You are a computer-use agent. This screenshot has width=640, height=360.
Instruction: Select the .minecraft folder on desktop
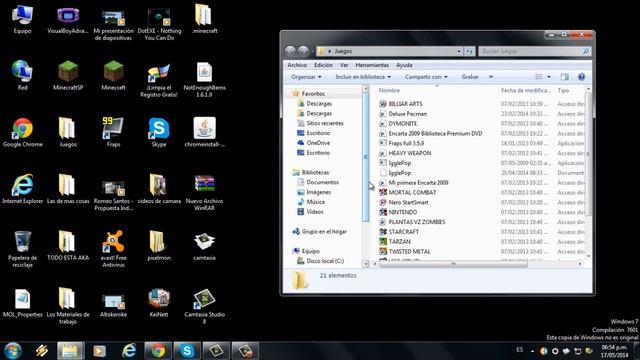(x=204, y=19)
